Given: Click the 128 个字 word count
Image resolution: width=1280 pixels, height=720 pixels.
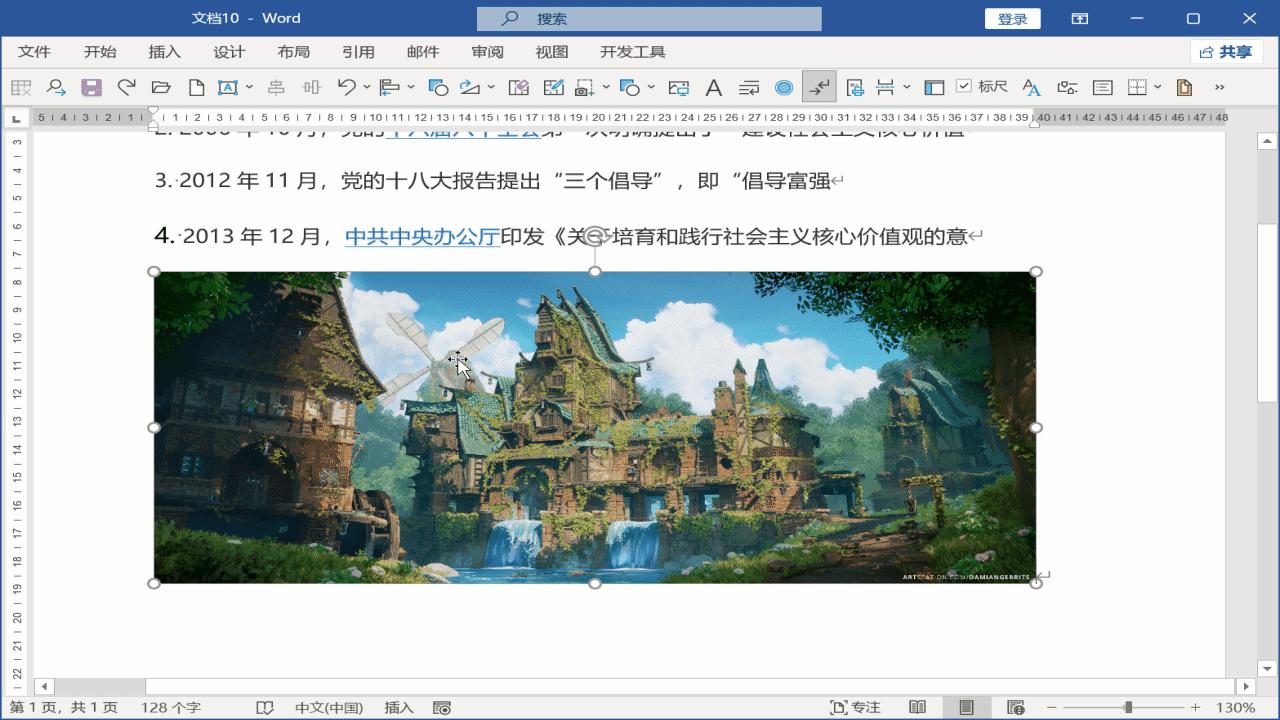Looking at the screenshot, I should pyautogui.click(x=170, y=708).
